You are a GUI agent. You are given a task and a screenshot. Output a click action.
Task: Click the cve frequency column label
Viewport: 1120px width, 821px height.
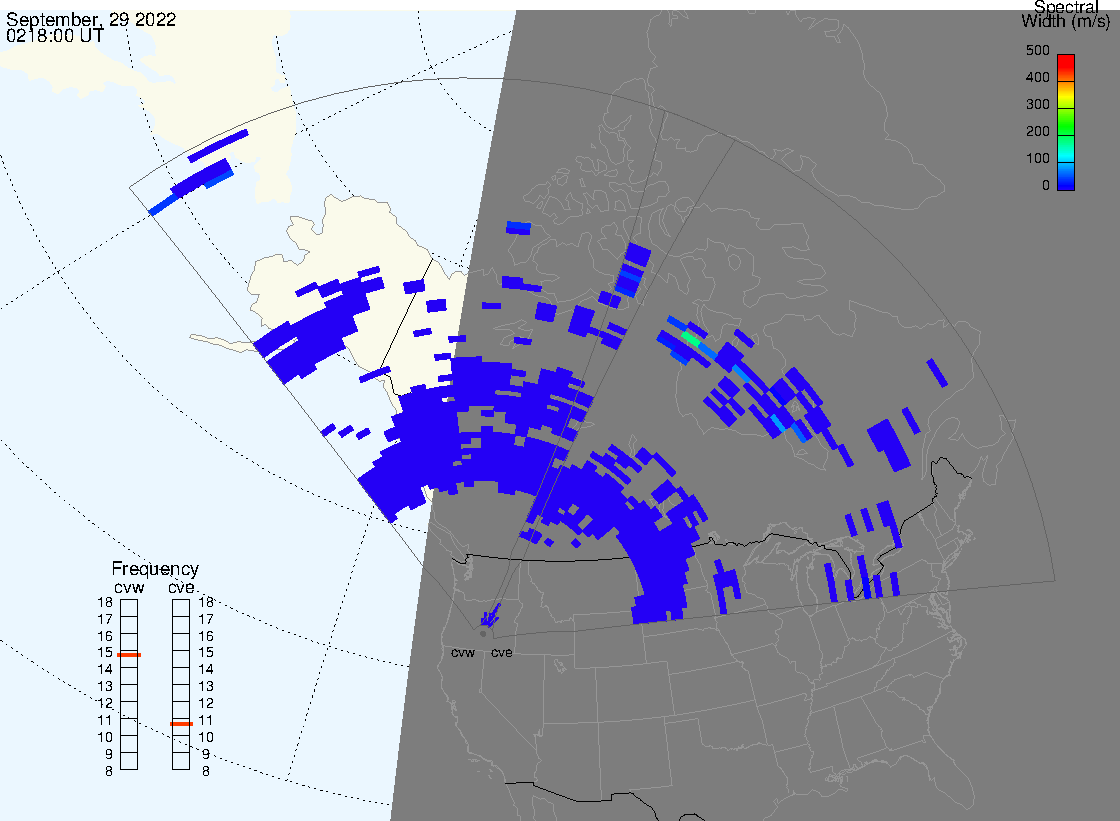click(x=181, y=587)
